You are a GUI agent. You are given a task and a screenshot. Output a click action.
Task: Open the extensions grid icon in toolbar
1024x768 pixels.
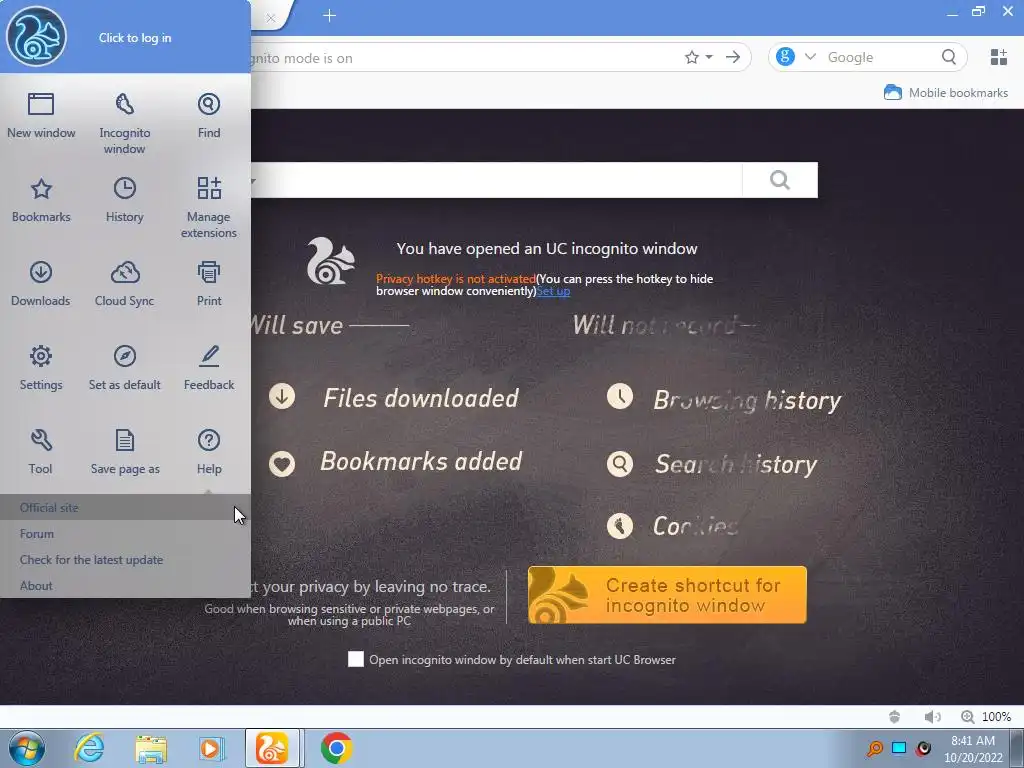pyautogui.click(x=999, y=57)
